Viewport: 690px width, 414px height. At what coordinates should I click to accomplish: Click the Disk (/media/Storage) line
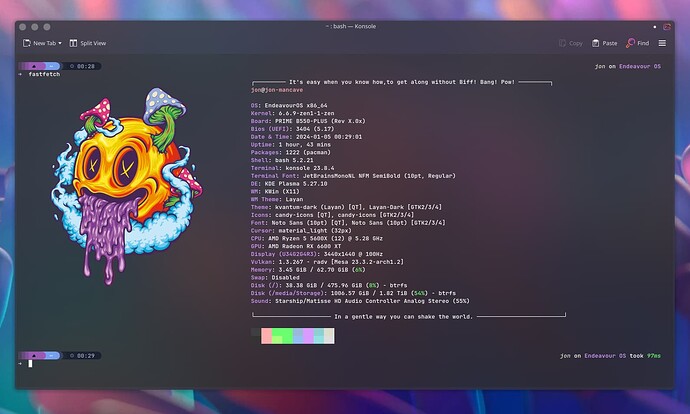[353, 293]
